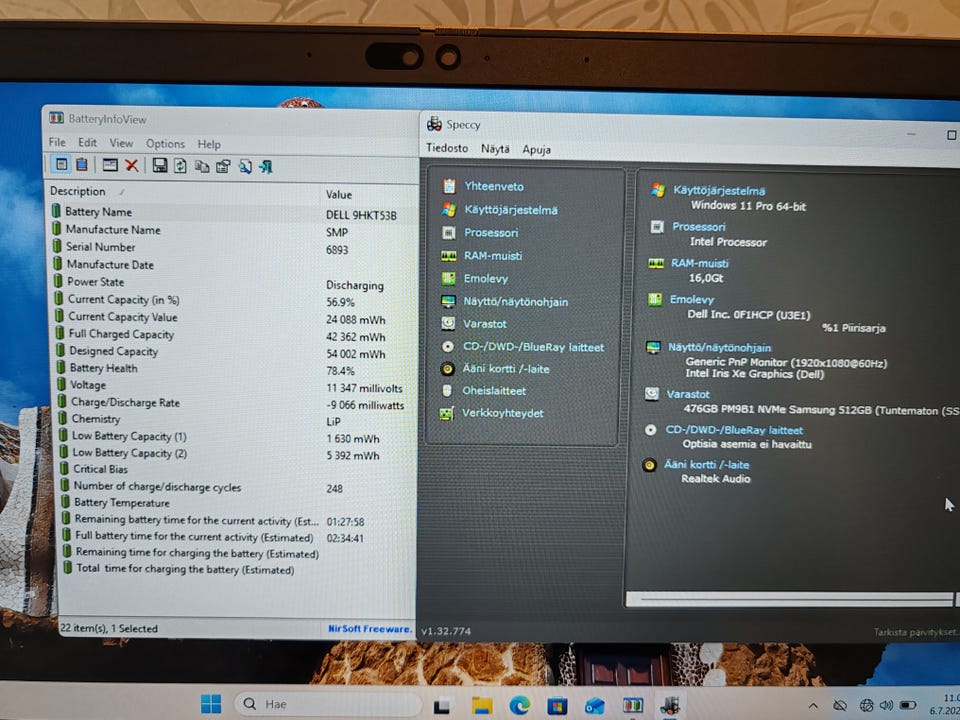The height and width of the screenshot is (720, 960).
Task: Open the Tiedosto menu in Speccy
Action: pos(447,148)
